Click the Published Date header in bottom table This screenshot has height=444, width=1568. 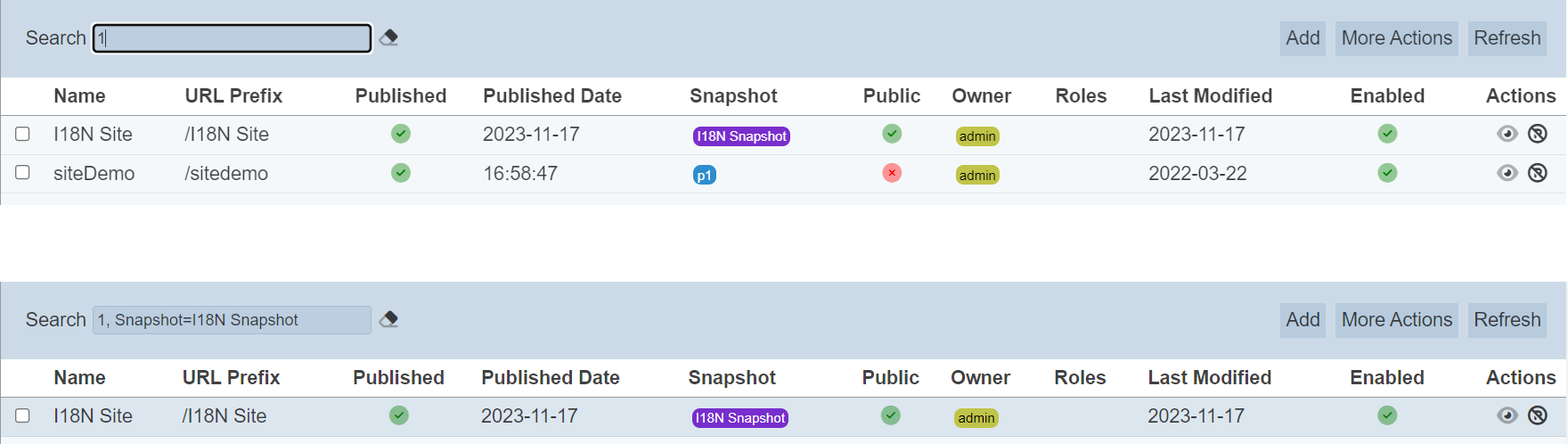(550, 378)
